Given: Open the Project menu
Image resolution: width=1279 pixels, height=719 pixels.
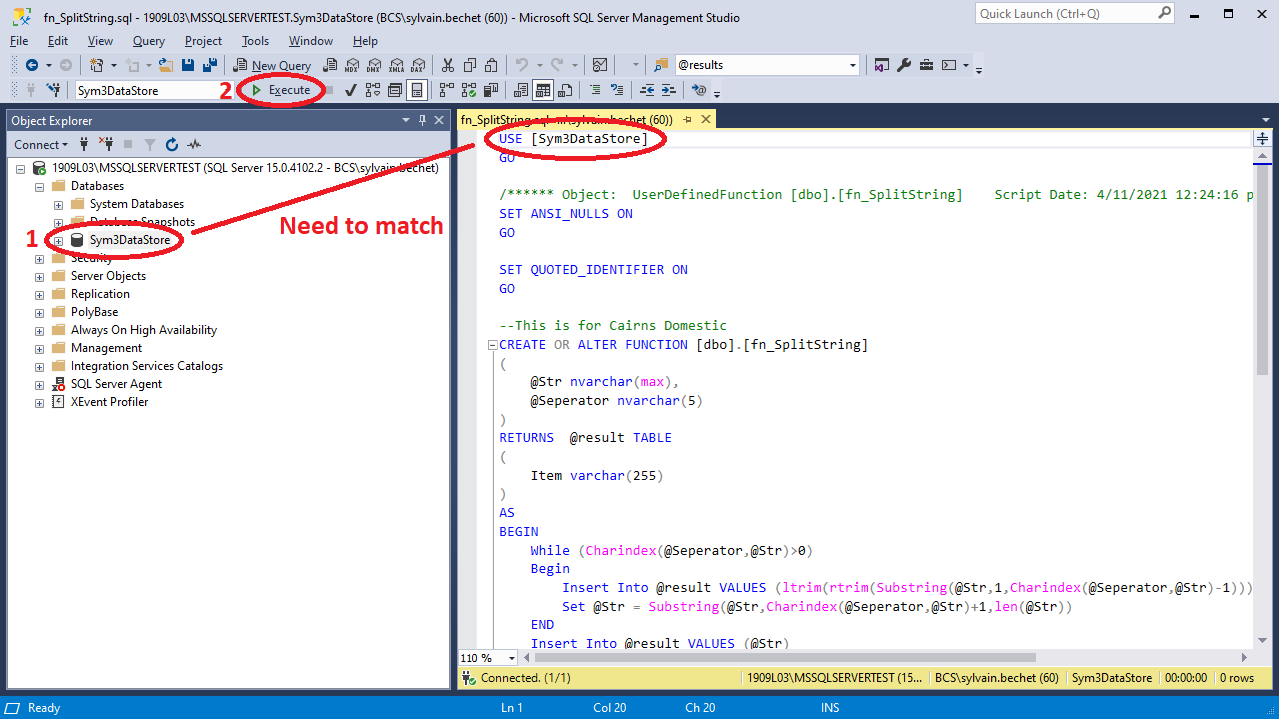Looking at the screenshot, I should click(x=203, y=41).
